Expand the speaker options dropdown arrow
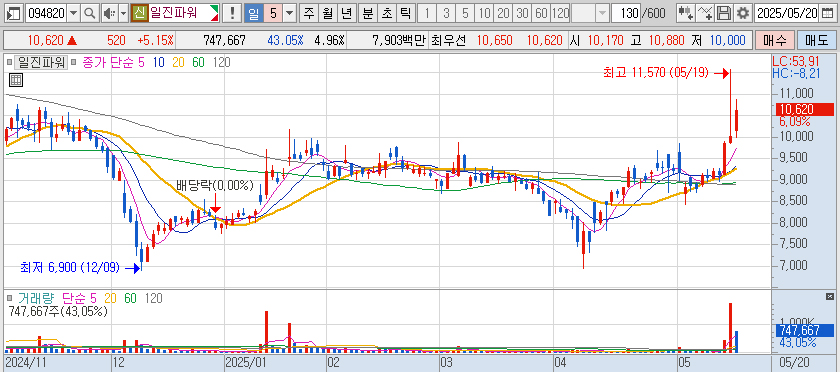 coord(123,13)
